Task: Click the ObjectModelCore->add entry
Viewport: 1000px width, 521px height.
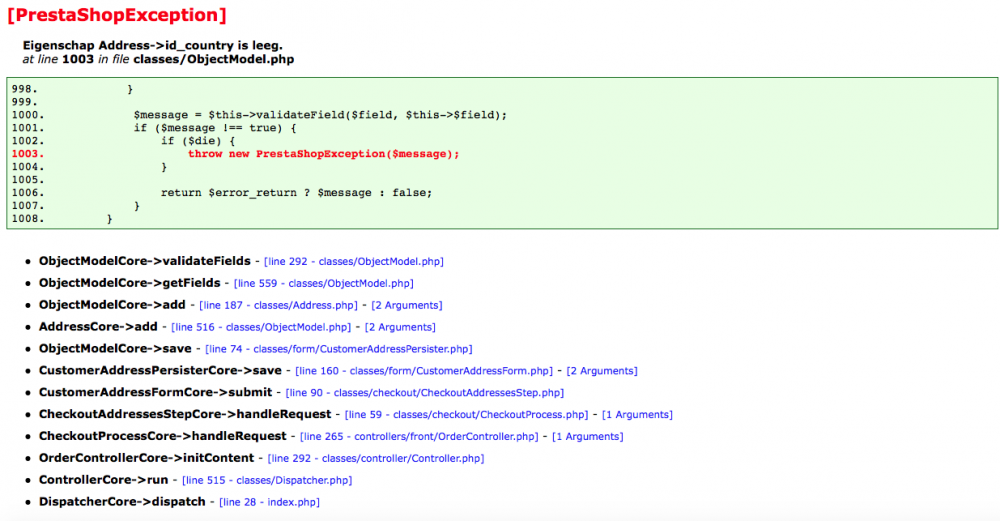Action: 112,305
